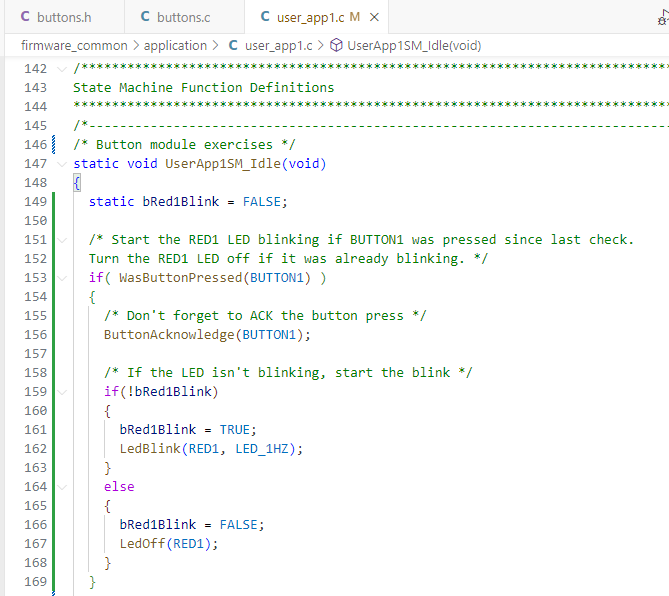This screenshot has height=596, width=669.
Task: Click 'State Machine Function Definitions' comment
Action: [x=204, y=87]
